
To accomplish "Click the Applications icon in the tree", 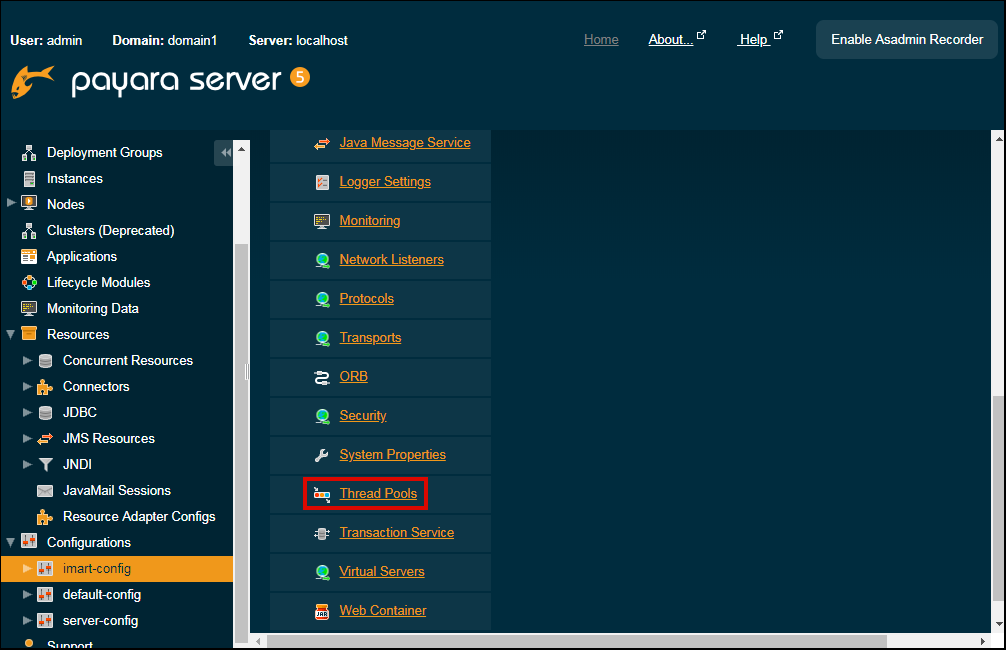I will click(x=29, y=257).
